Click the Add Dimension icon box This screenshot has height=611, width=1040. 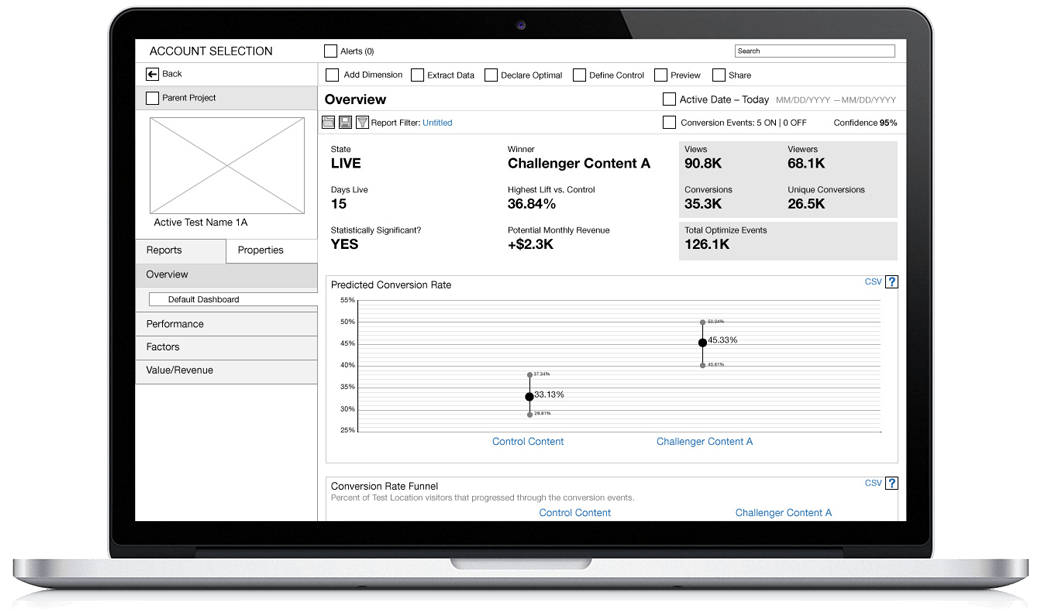332,75
